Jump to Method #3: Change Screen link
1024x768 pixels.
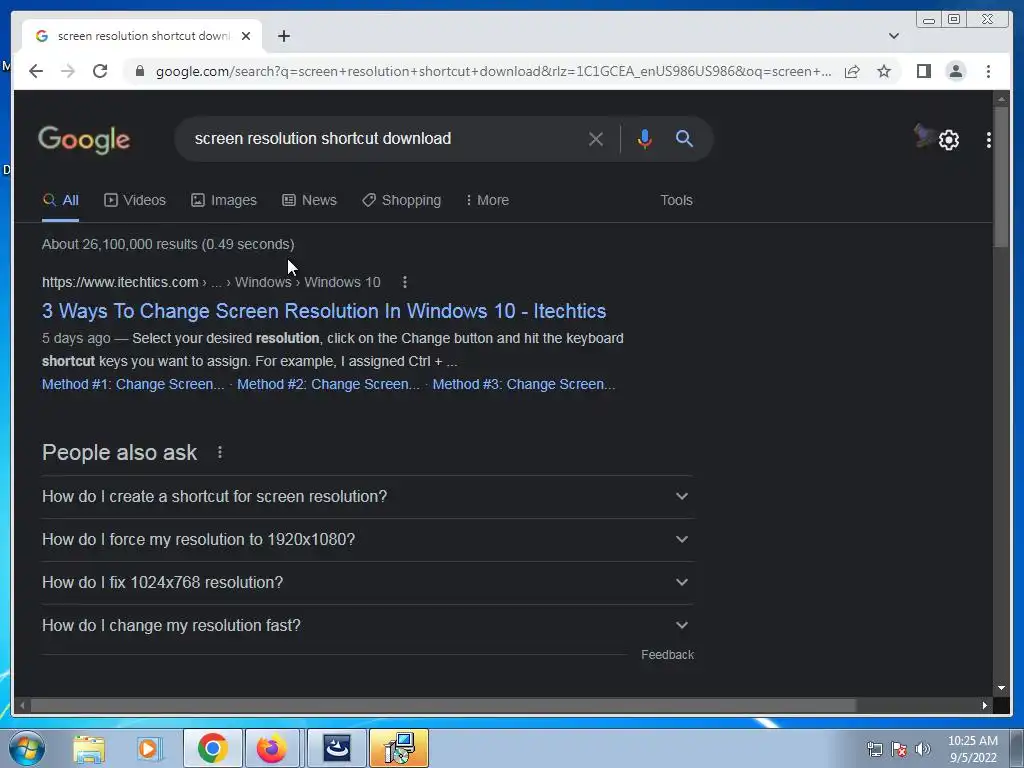coord(524,384)
